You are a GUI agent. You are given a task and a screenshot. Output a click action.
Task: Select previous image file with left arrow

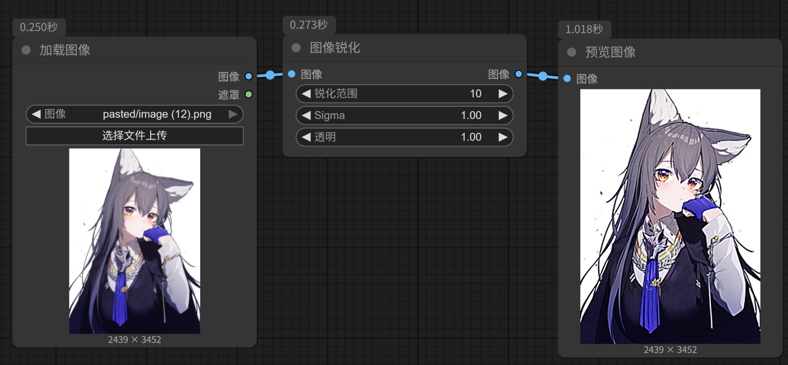pyautogui.click(x=36, y=114)
